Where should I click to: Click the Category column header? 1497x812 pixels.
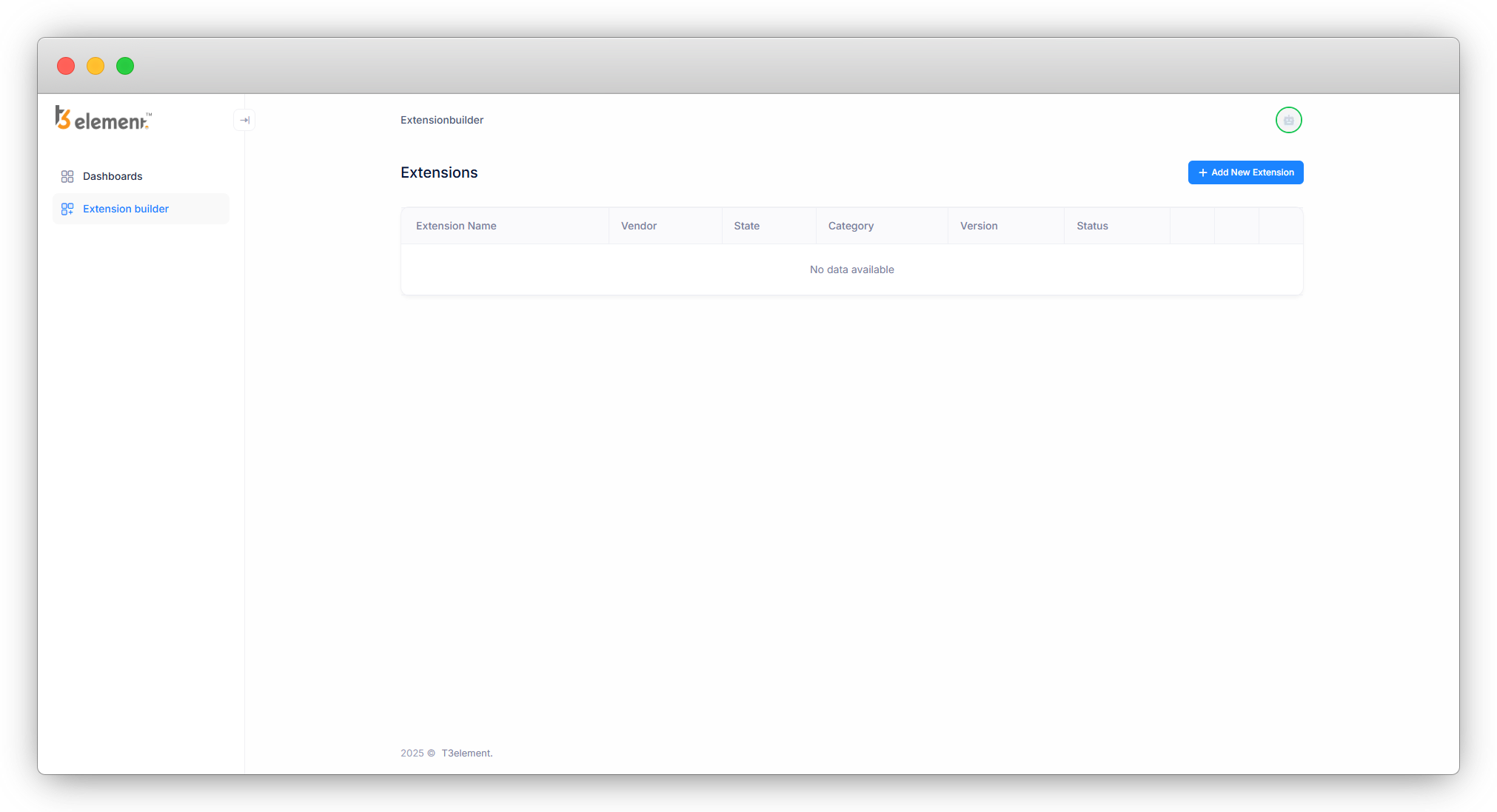[882, 226]
